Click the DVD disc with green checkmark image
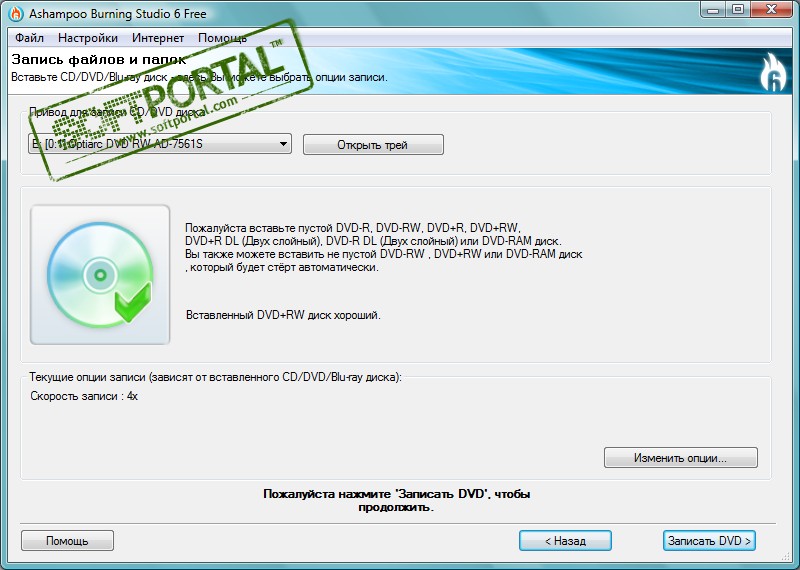Viewport: 800px width, 570px height. click(x=100, y=275)
